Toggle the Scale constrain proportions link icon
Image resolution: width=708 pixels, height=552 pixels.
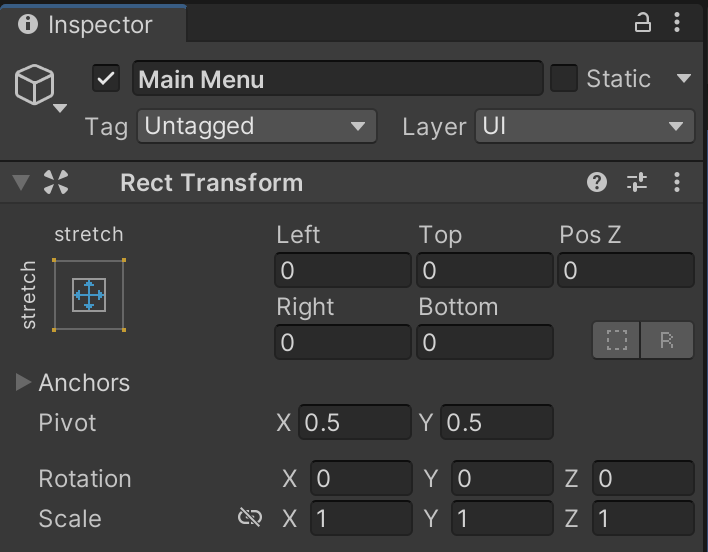pyautogui.click(x=250, y=517)
